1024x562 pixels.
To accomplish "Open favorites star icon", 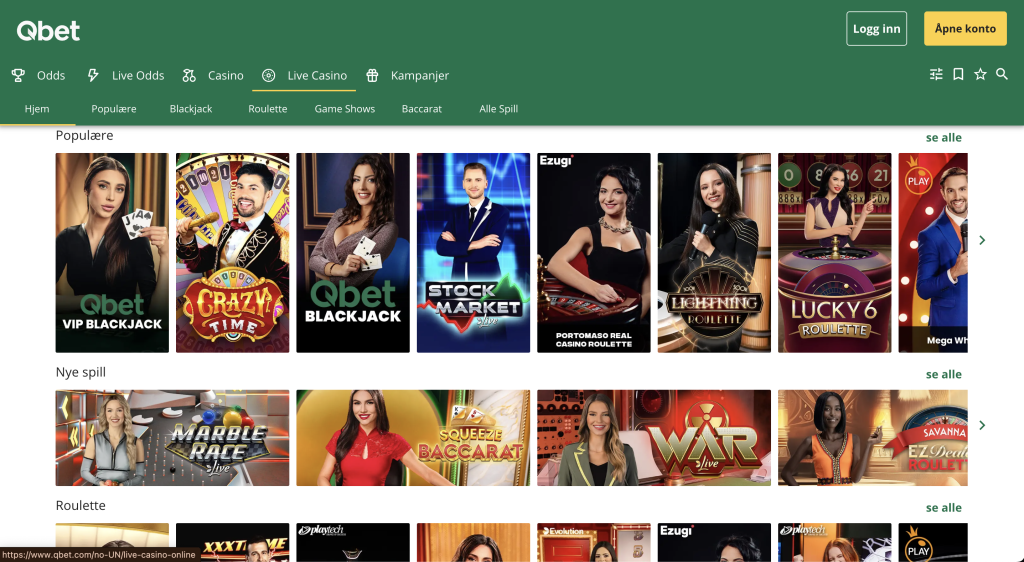I will 980,74.
